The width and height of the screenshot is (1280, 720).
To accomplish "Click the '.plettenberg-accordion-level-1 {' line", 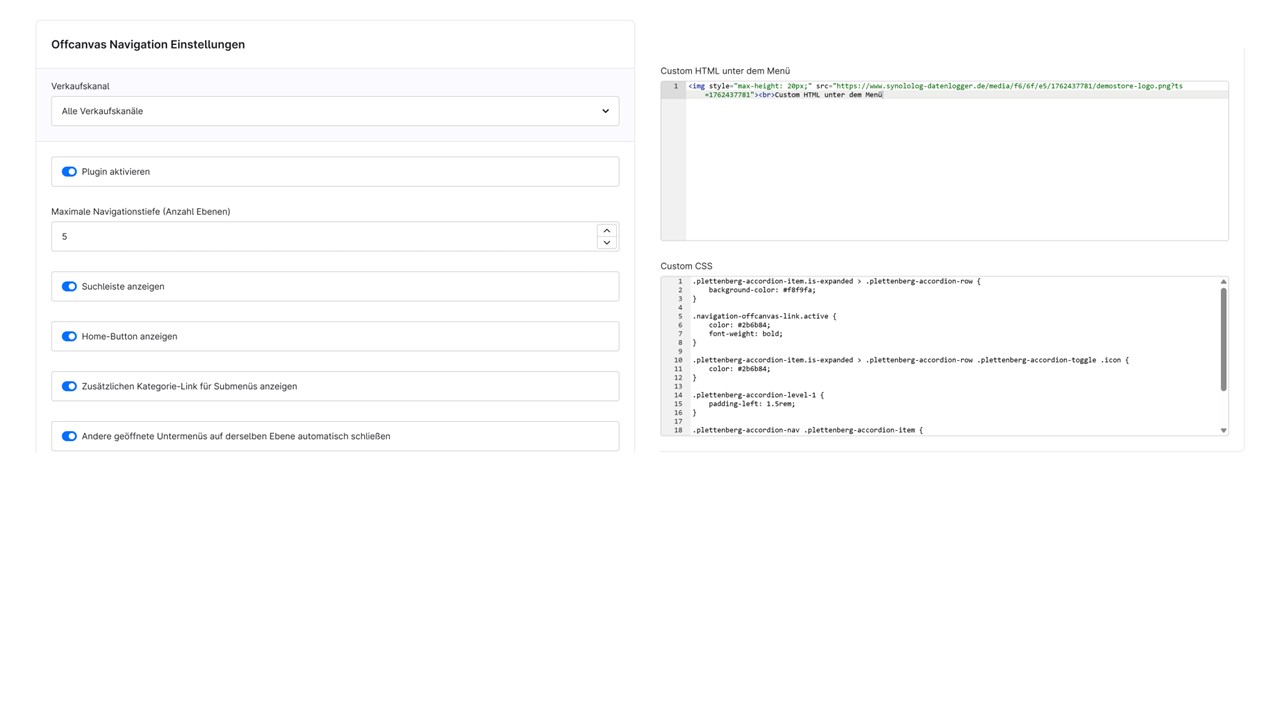I will [758, 395].
